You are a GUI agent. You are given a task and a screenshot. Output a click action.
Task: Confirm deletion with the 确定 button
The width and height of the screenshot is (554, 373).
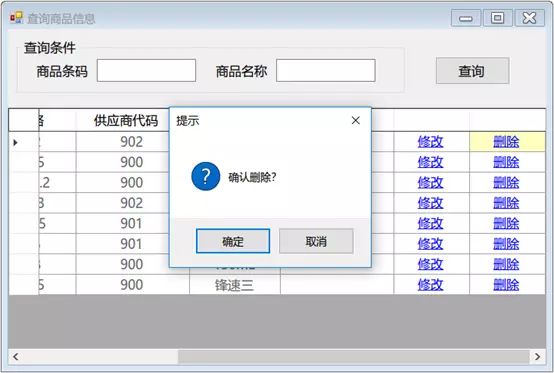pyautogui.click(x=233, y=241)
